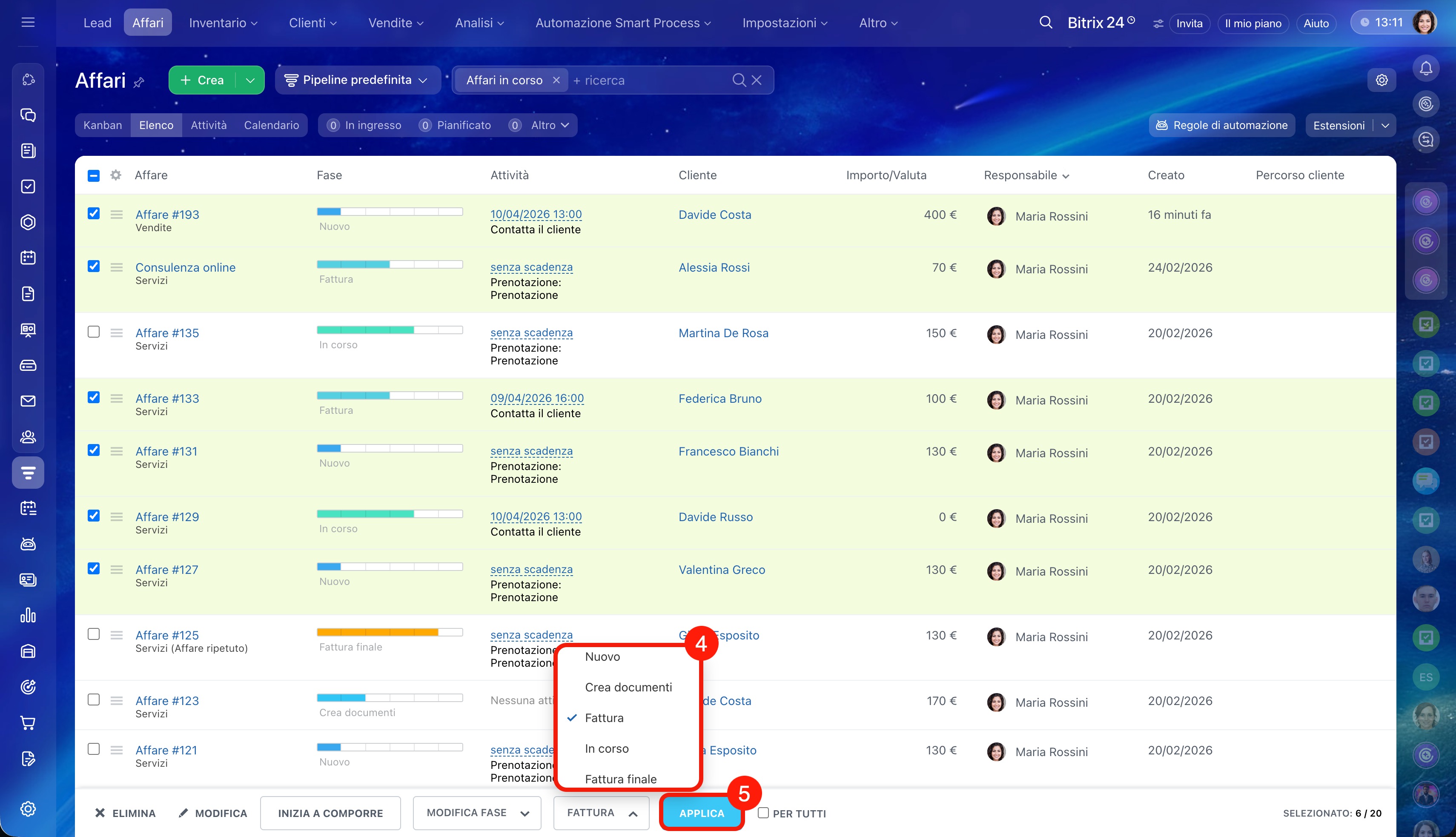Open the shopping cart icon in sidebar
1456x837 pixels.
(28, 722)
